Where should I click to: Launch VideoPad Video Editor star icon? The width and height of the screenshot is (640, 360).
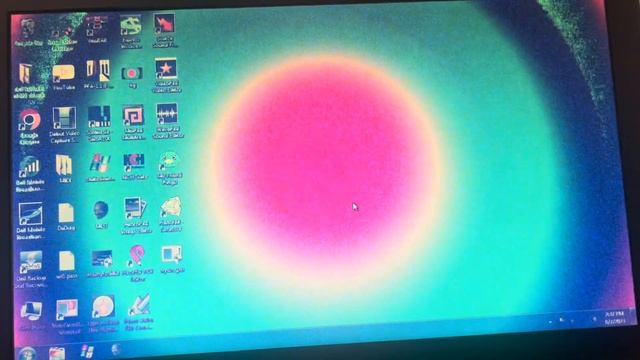point(167,76)
